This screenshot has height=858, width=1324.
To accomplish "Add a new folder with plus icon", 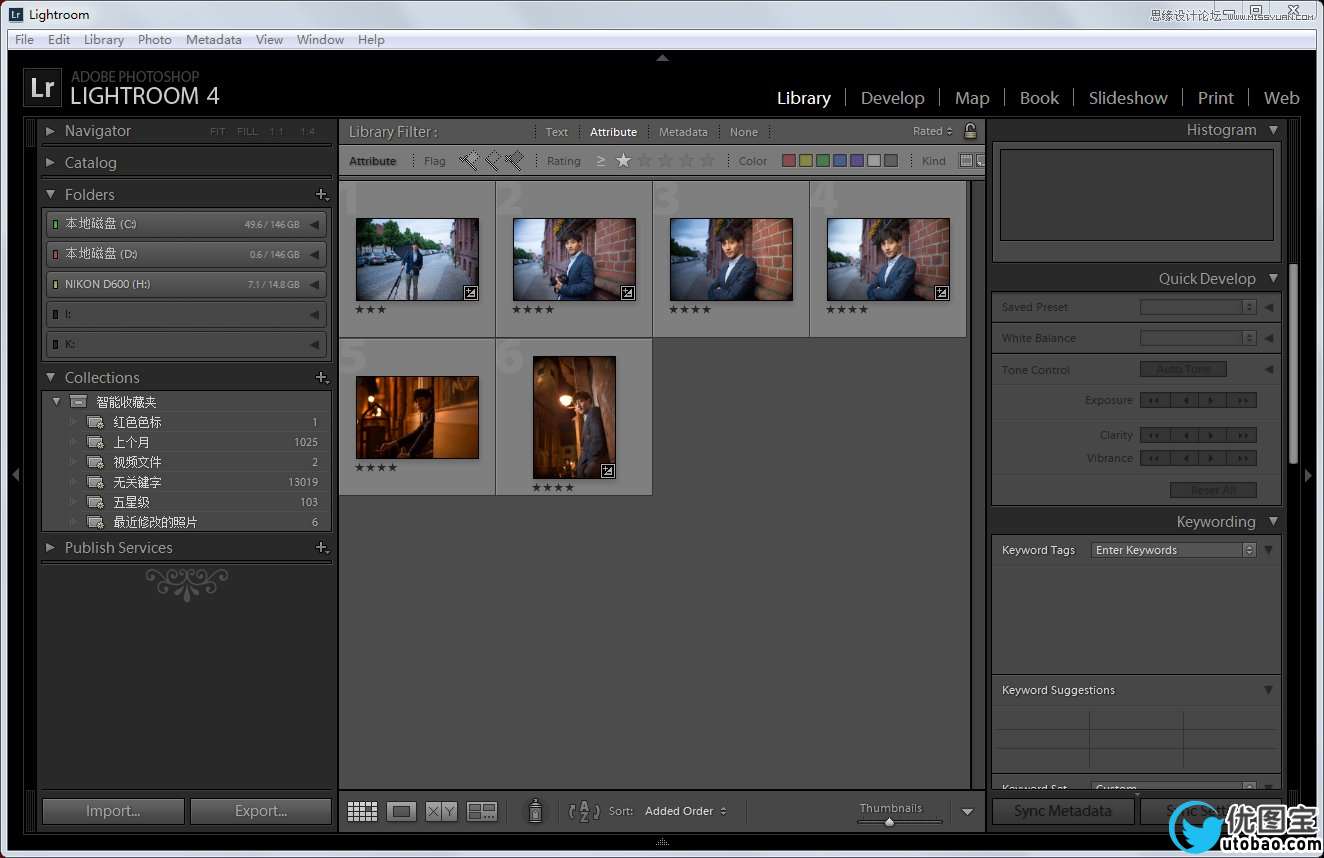I will point(321,194).
